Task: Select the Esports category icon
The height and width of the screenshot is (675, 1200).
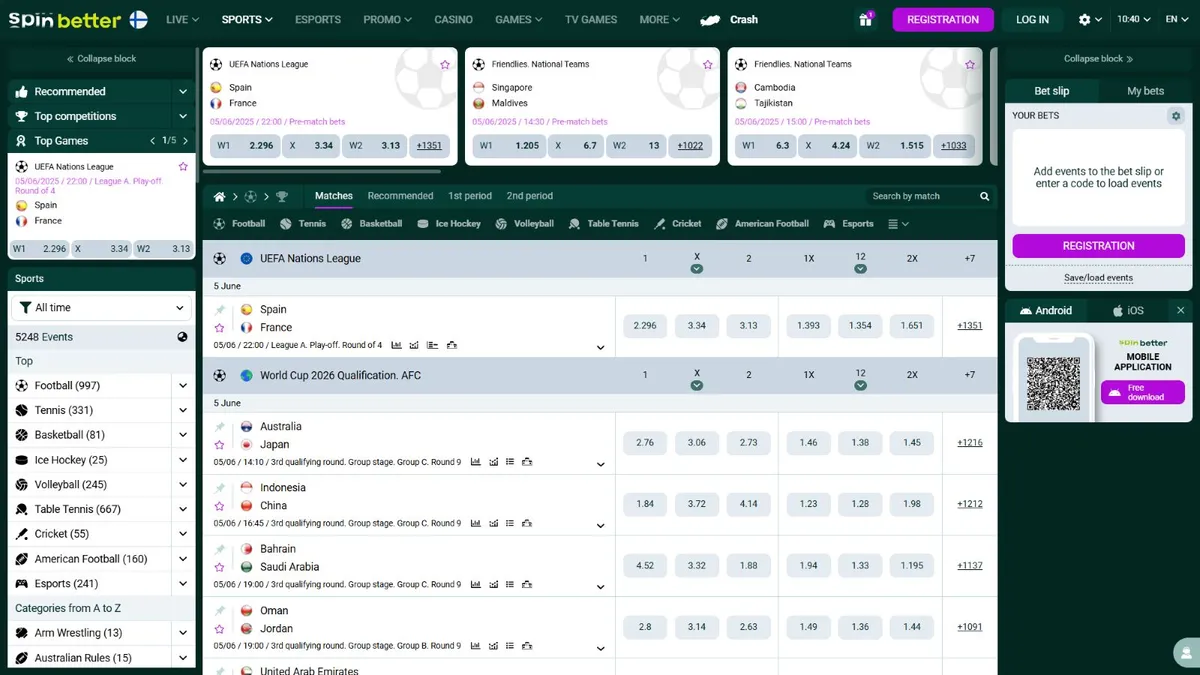Action: click(828, 223)
